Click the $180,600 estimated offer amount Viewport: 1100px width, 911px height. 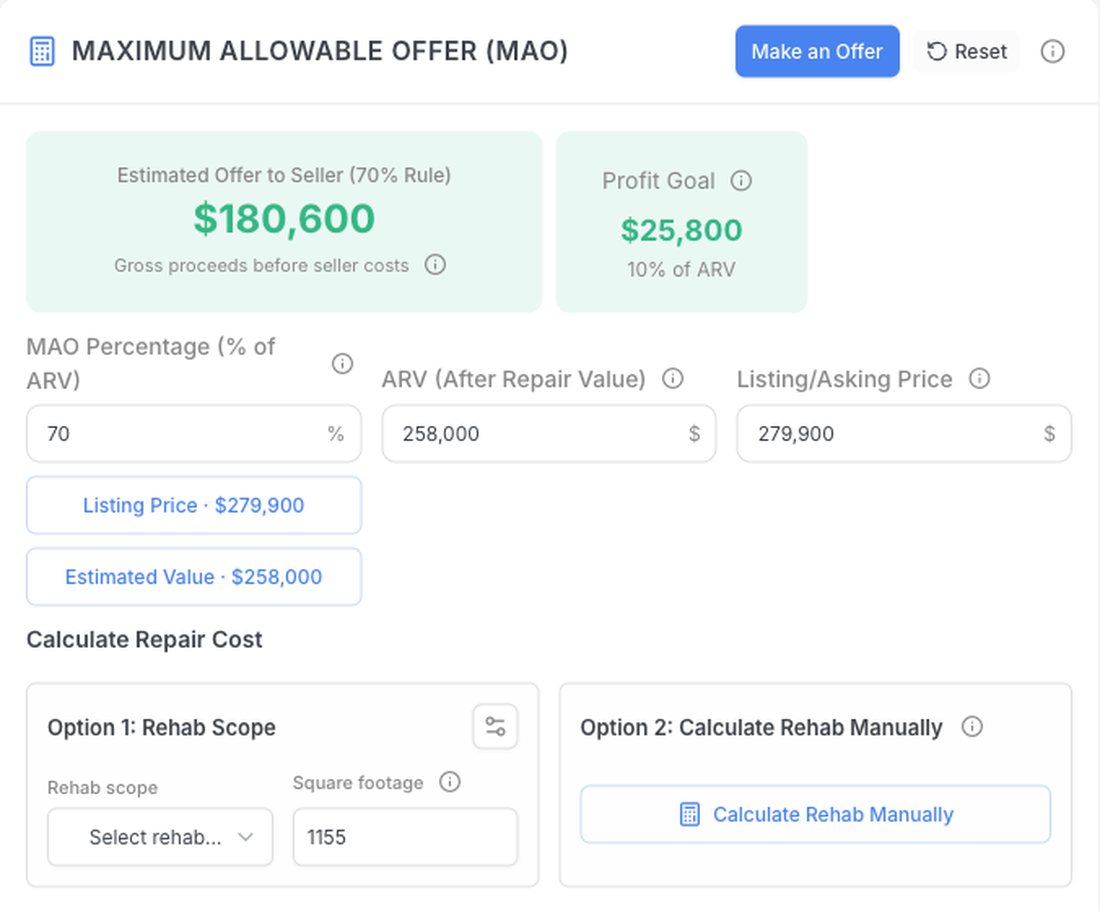click(284, 218)
